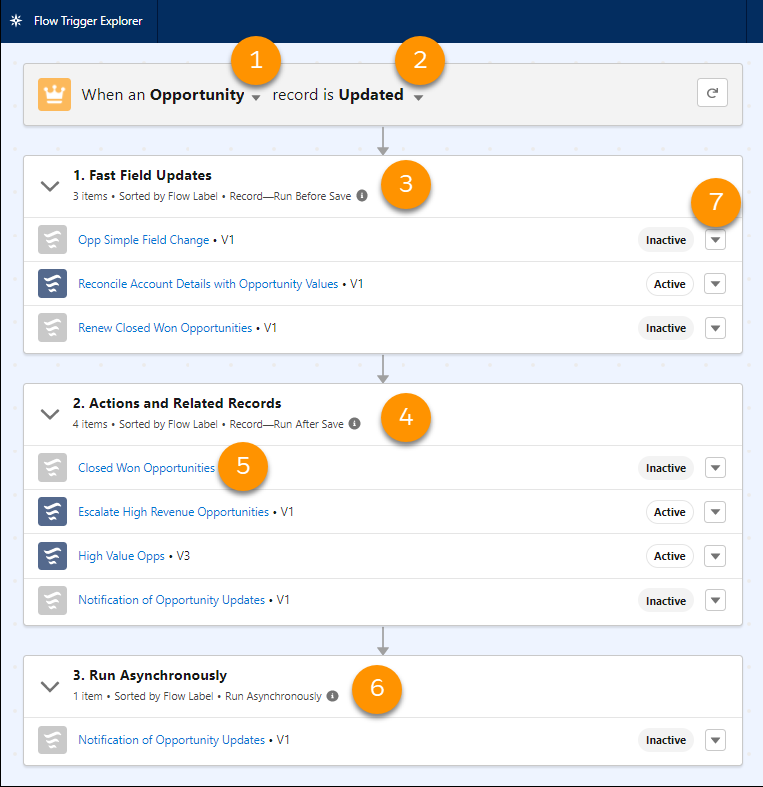Open action menu for Opp Simple Field Change
The image size is (763, 787).
point(715,240)
